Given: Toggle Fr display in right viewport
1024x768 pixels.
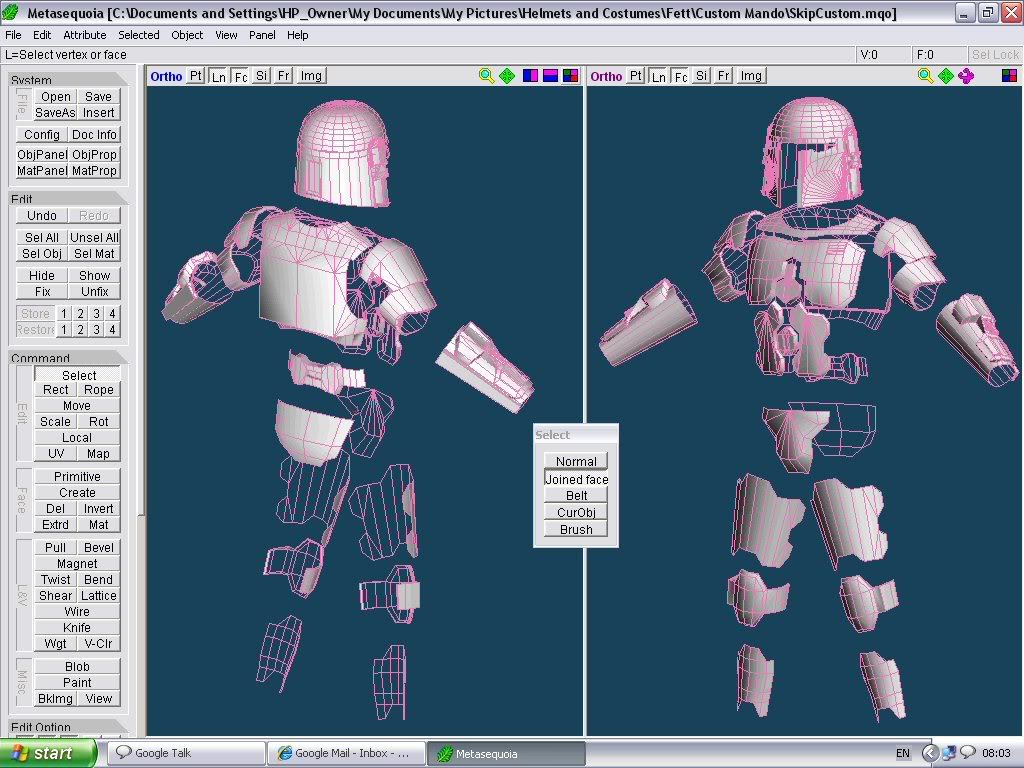Looking at the screenshot, I should pos(724,76).
